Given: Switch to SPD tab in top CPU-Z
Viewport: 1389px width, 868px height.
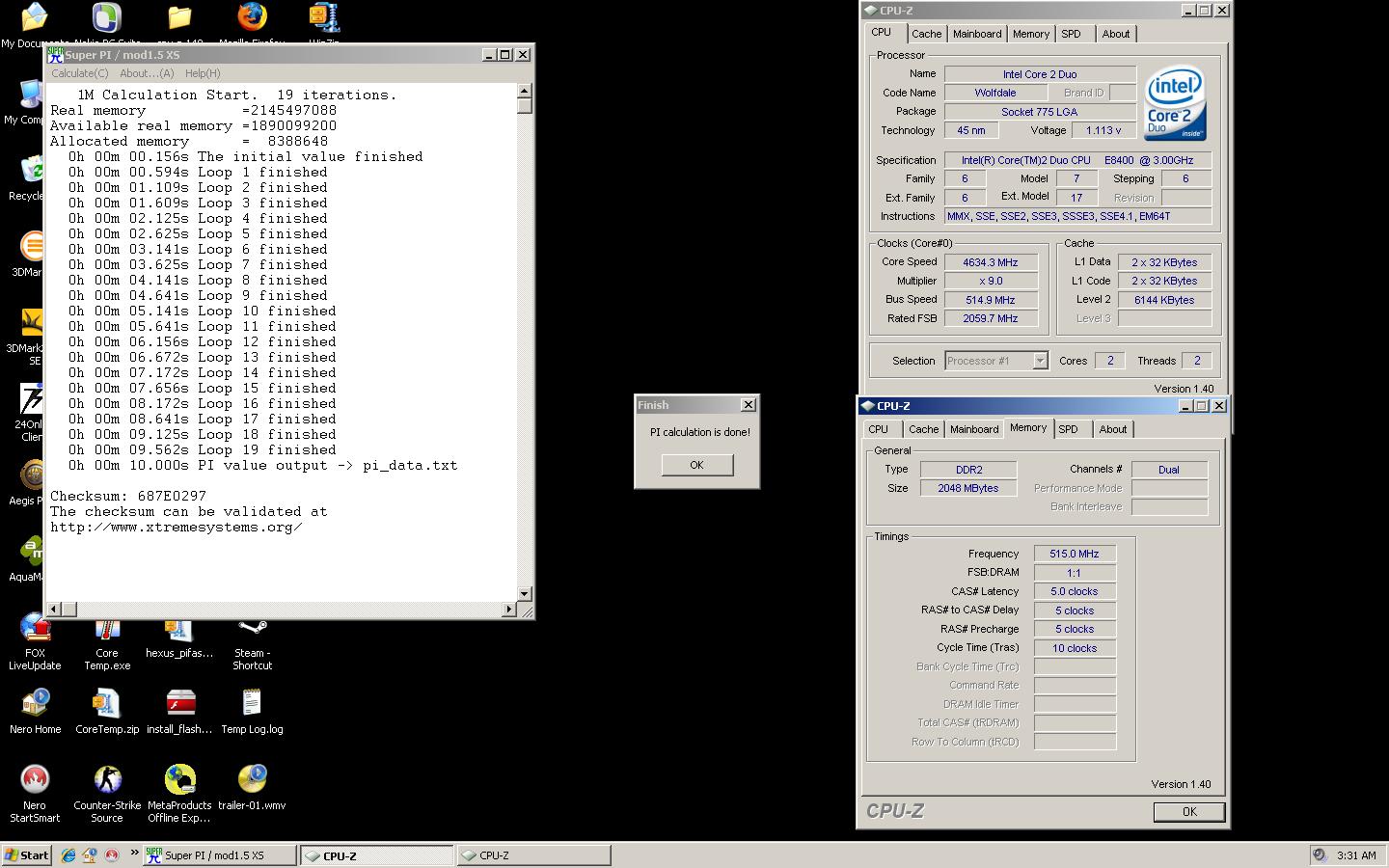Looking at the screenshot, I should click(x=1071, y=34).
